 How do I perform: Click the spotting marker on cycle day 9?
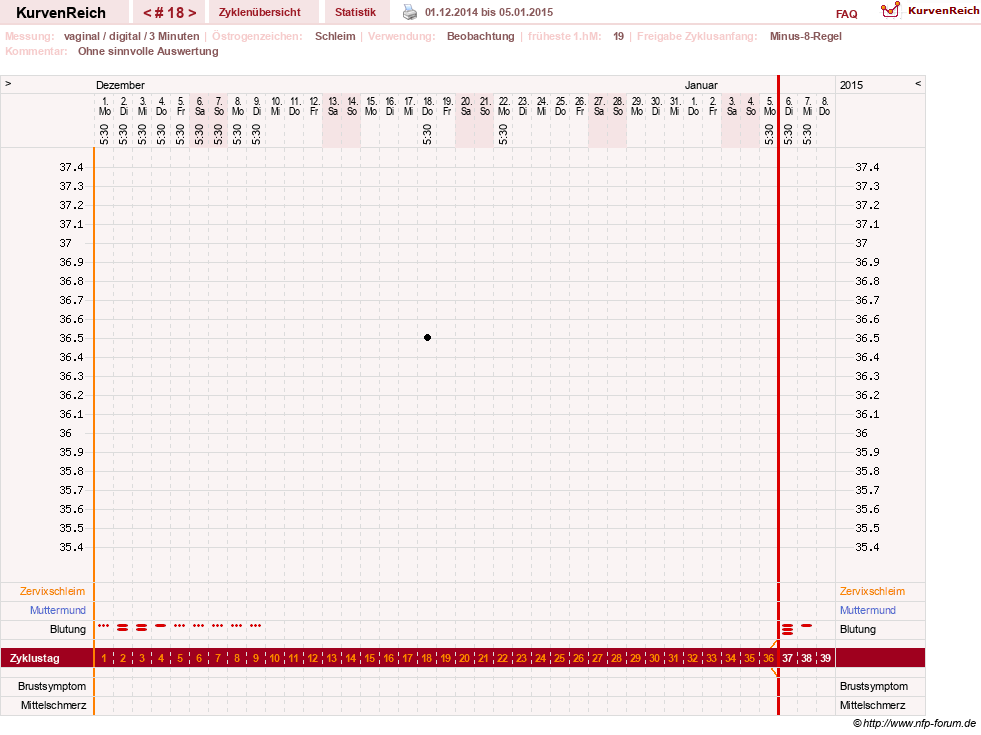click(255, 626)
